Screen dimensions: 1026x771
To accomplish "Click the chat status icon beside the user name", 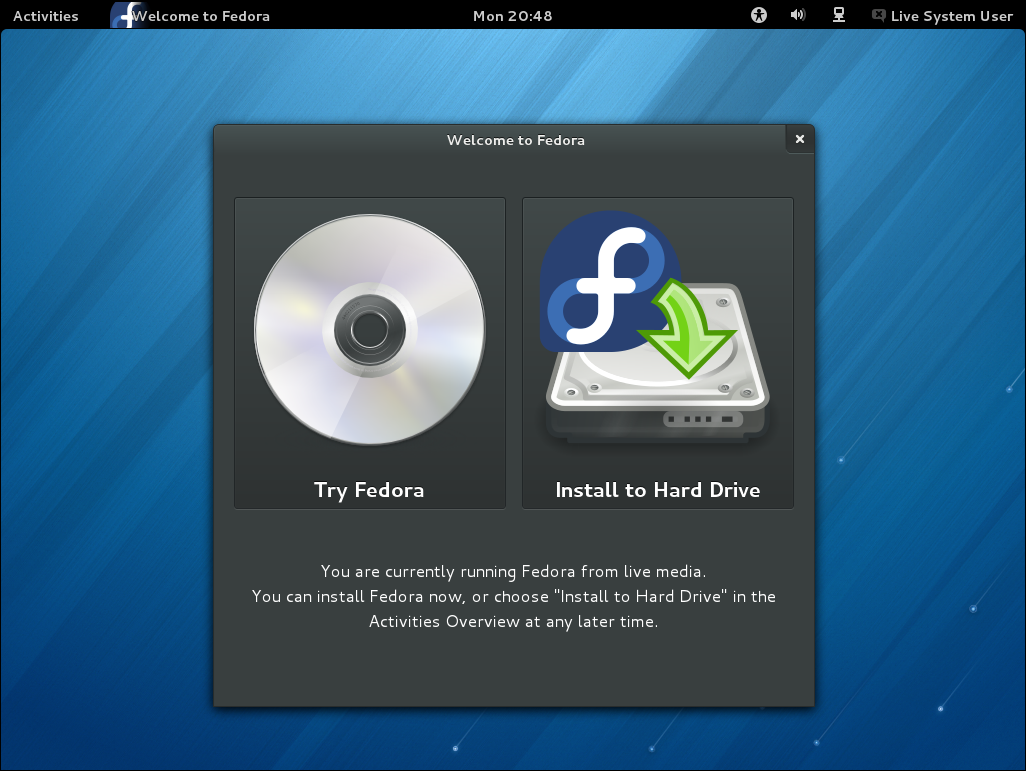I will [x=878, y=16].
